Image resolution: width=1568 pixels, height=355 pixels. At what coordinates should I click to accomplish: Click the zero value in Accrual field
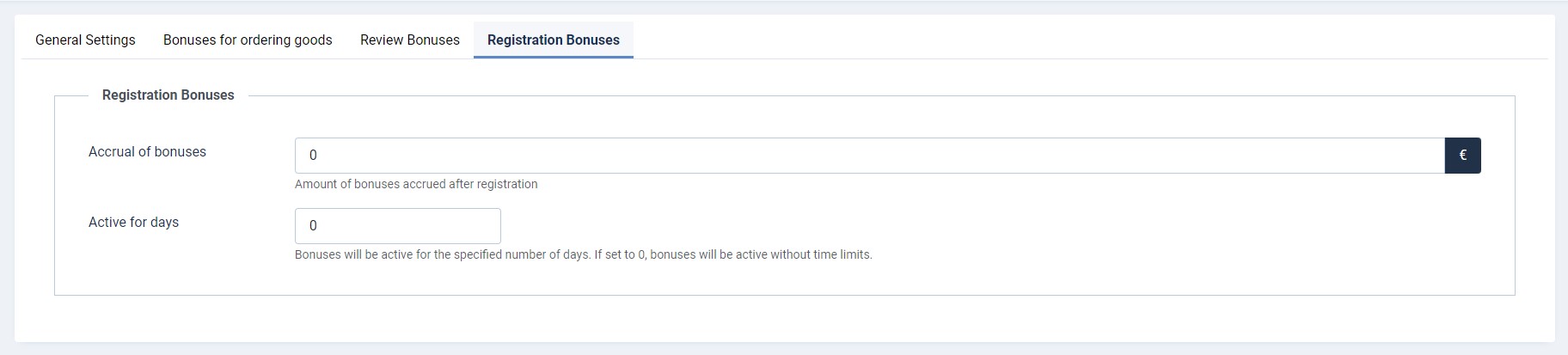[313, 156]
